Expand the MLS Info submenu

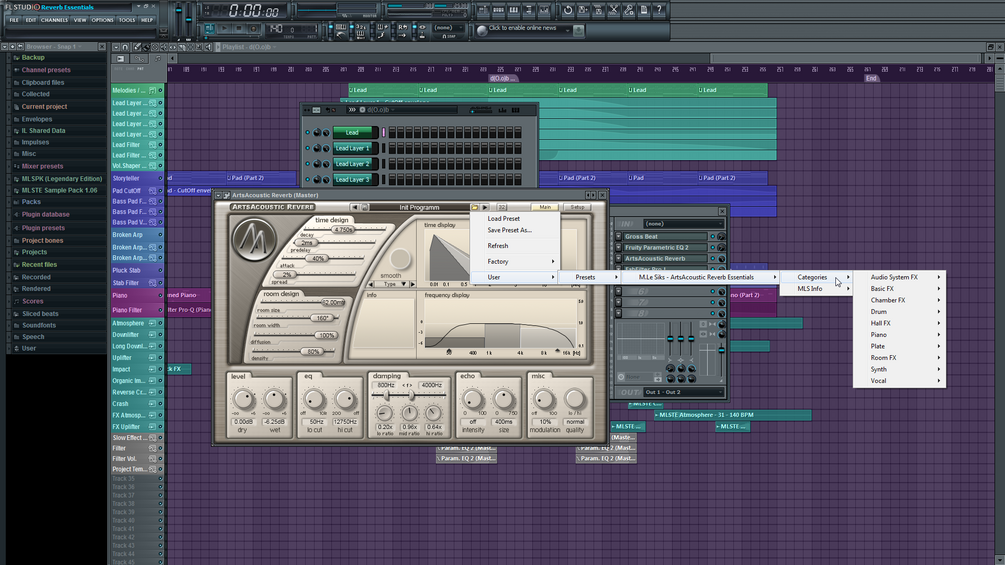816,289
